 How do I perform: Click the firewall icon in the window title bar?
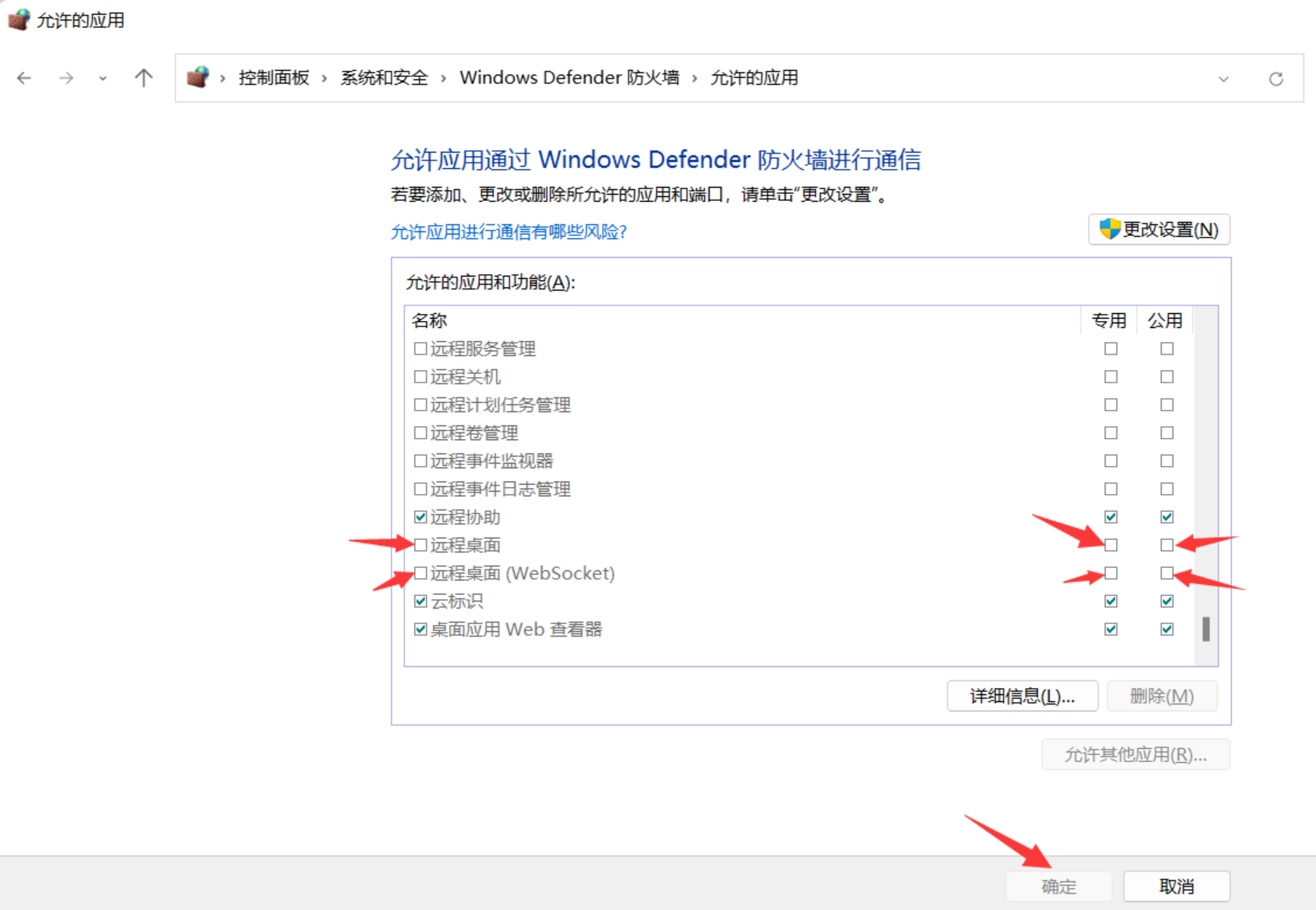click(x=19, y=19)
